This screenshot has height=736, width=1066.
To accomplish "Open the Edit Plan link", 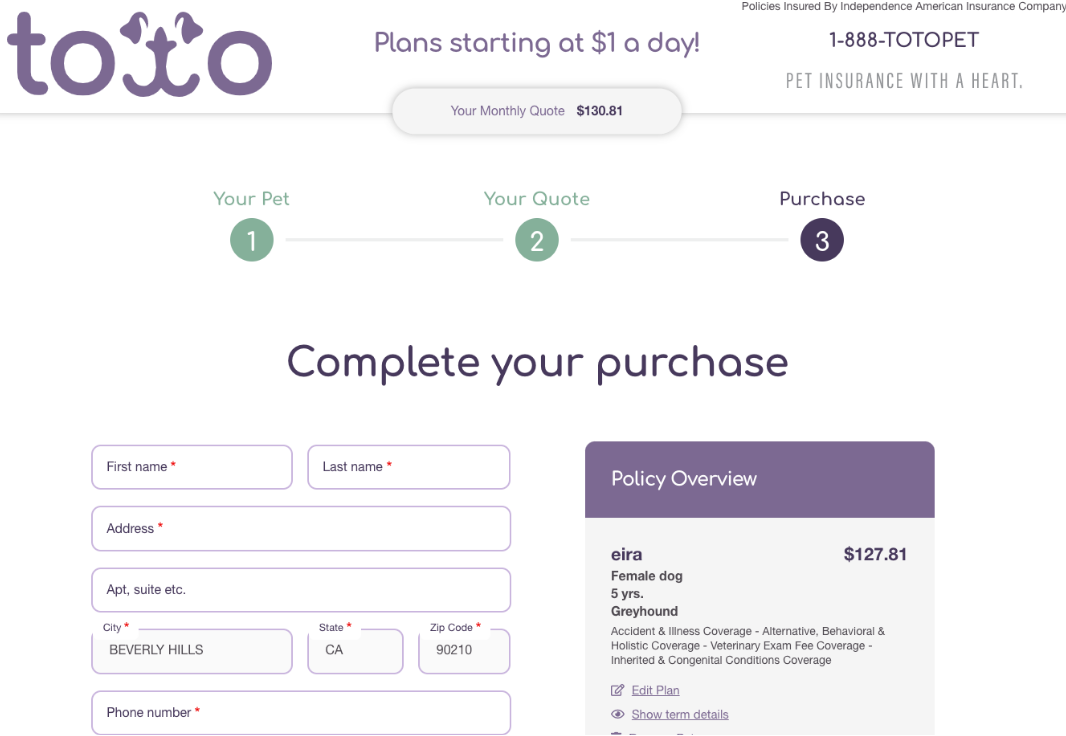I will [x=655, y=690].
